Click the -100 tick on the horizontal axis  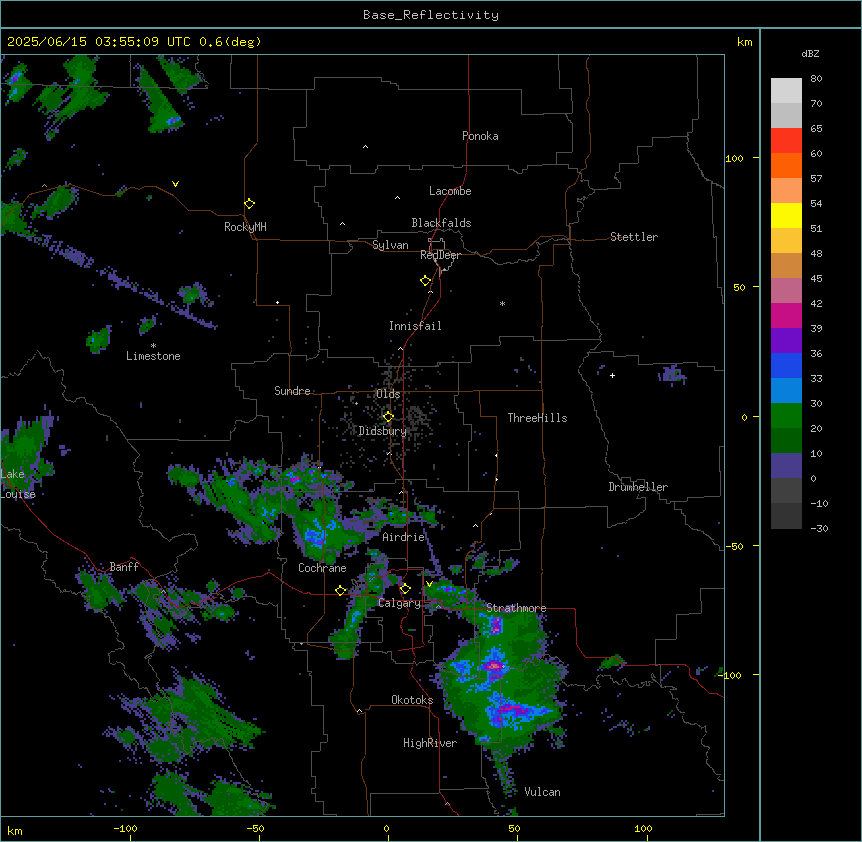125,828
